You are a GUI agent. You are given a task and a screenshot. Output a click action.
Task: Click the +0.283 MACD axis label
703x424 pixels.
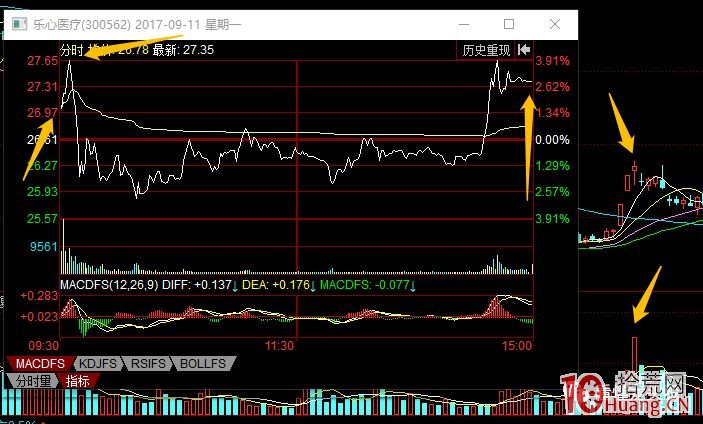click(39, 296)
